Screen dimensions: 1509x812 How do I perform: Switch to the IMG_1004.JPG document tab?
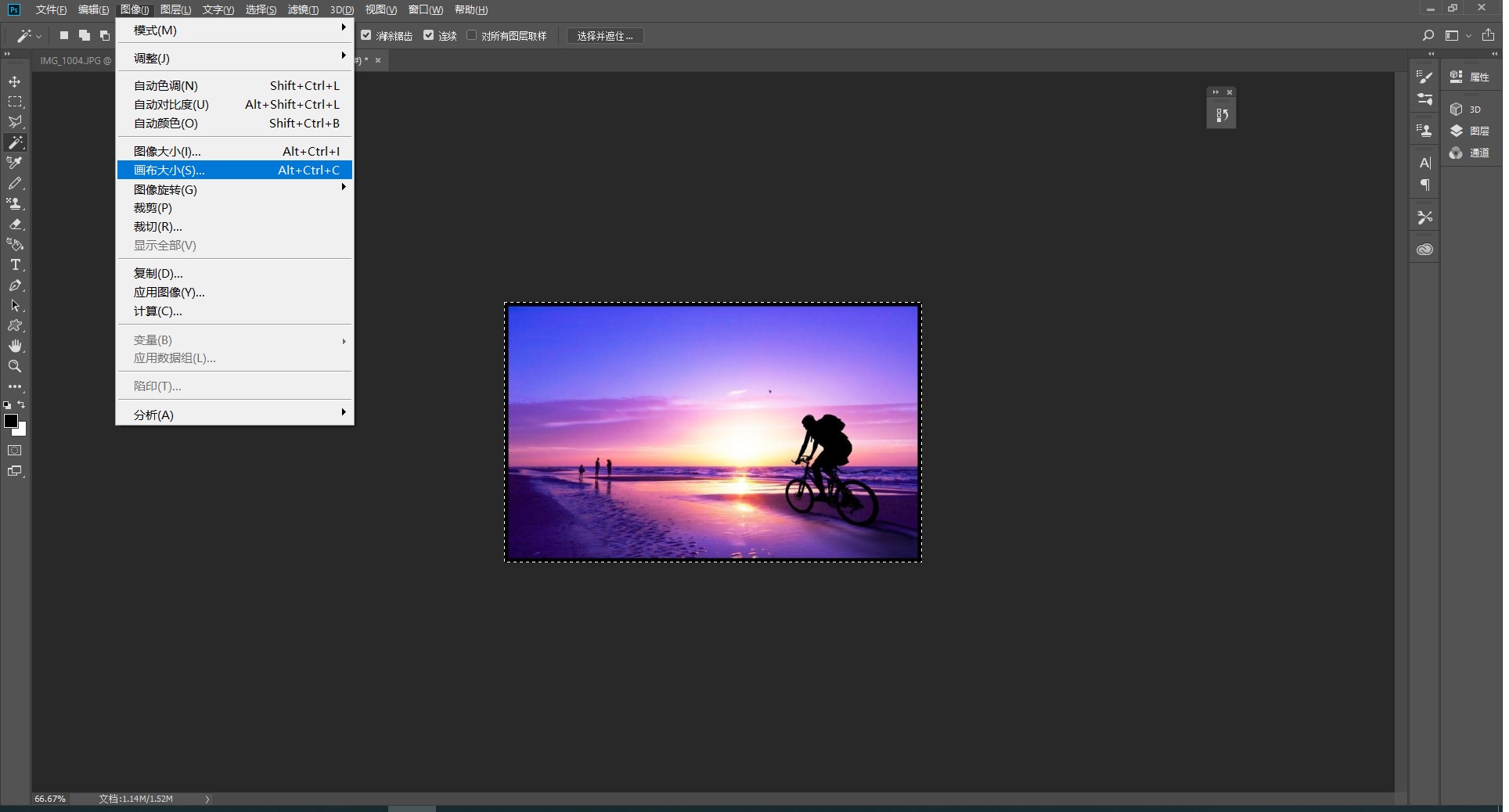[x=76, y=60]
